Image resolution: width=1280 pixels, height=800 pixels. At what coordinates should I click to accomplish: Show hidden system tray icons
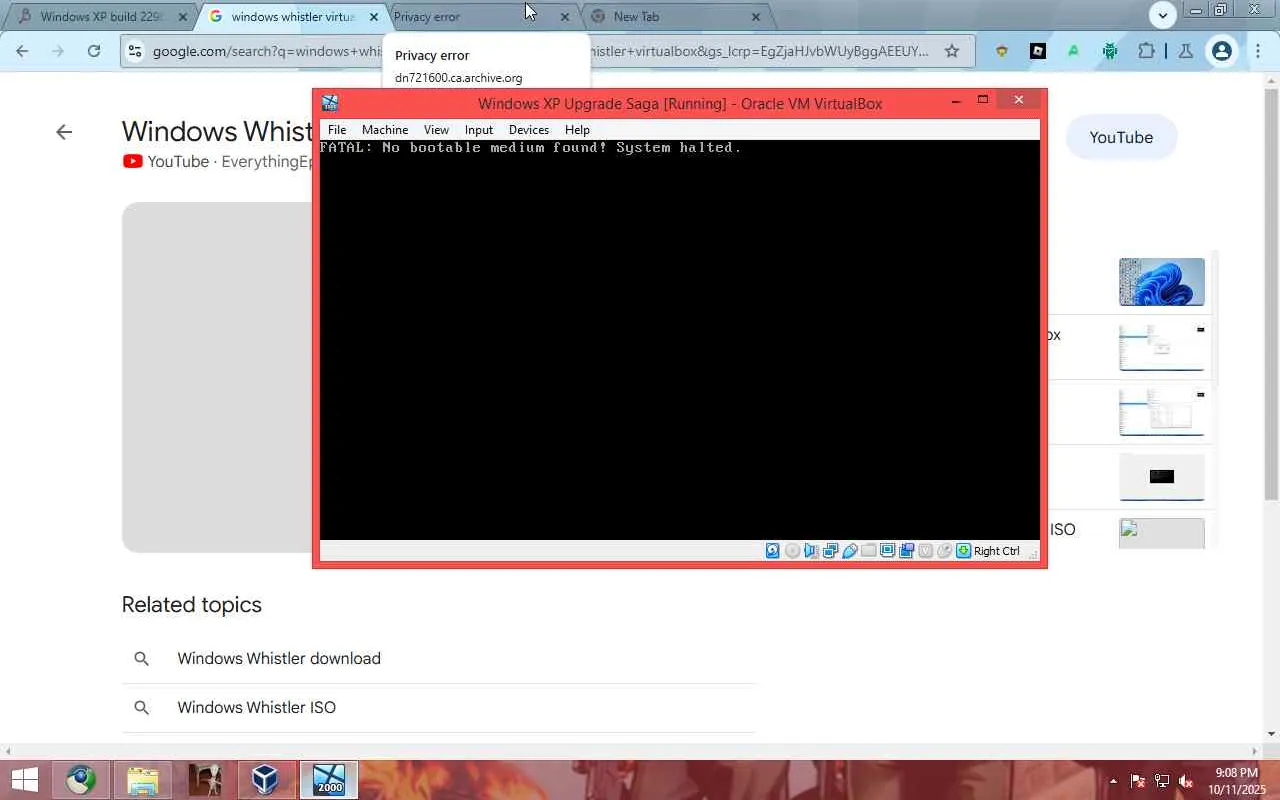click(x=1114, y=781)
